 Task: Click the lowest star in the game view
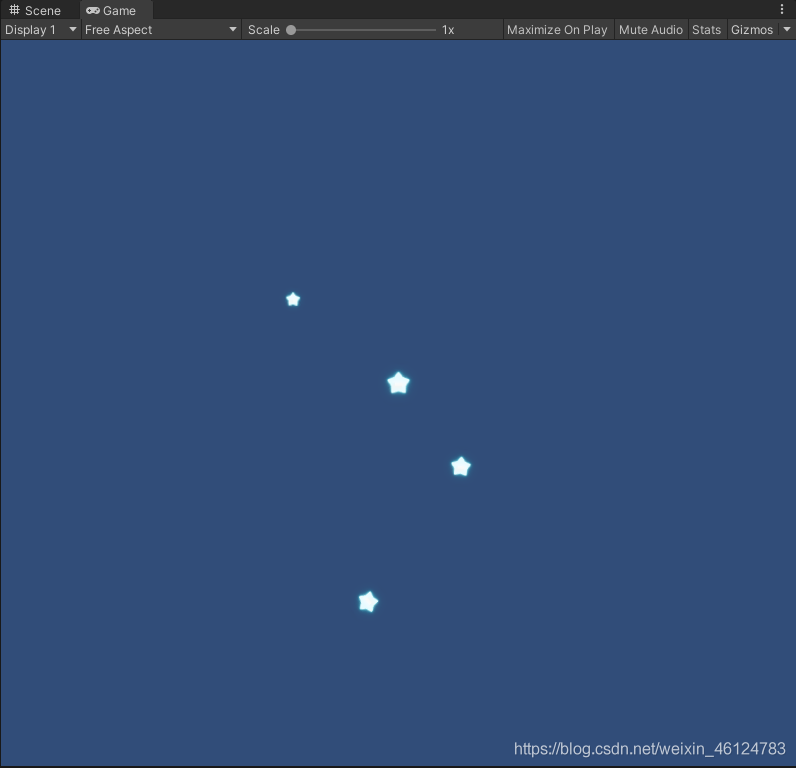[x=368, y=602]
